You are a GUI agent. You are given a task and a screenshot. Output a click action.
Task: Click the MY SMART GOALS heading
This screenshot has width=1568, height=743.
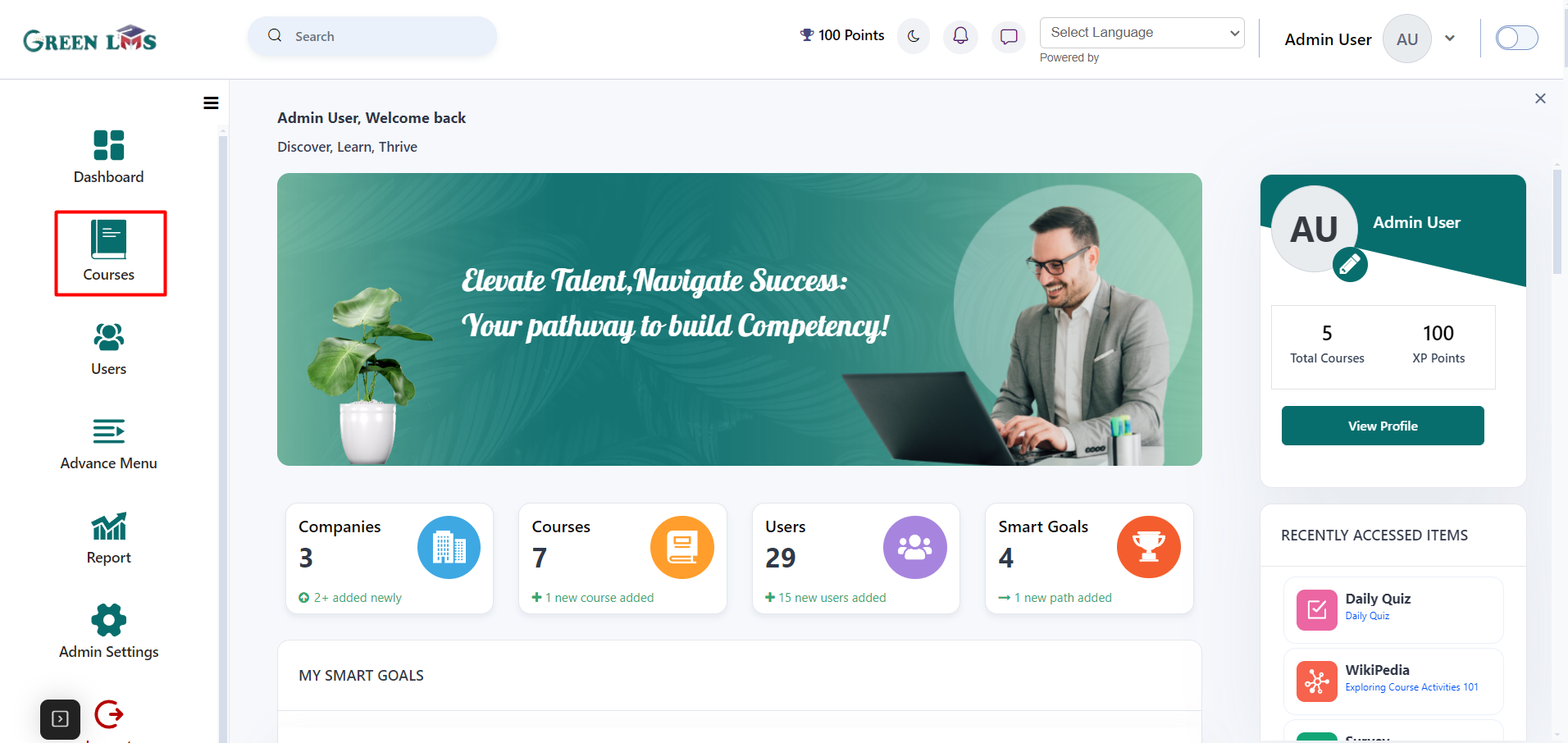(x=361, y=676)
